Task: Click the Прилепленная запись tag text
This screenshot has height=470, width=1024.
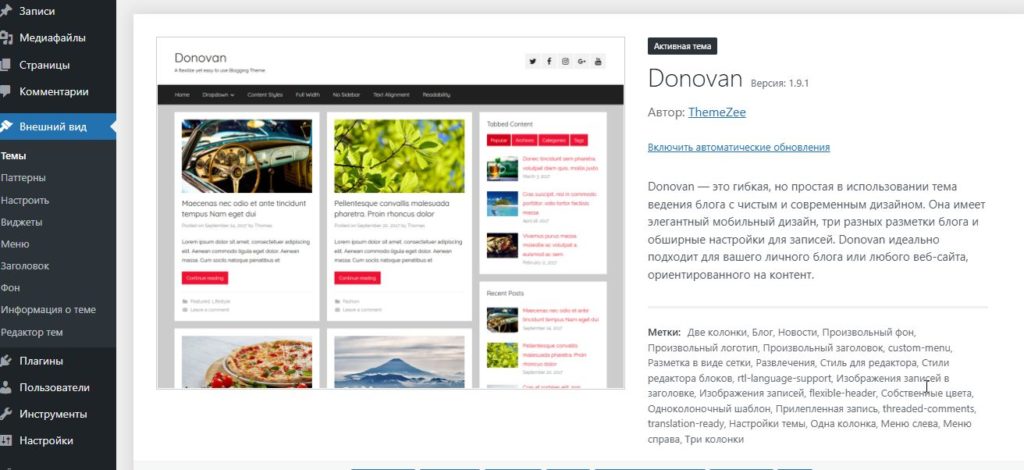Action: 826,409
